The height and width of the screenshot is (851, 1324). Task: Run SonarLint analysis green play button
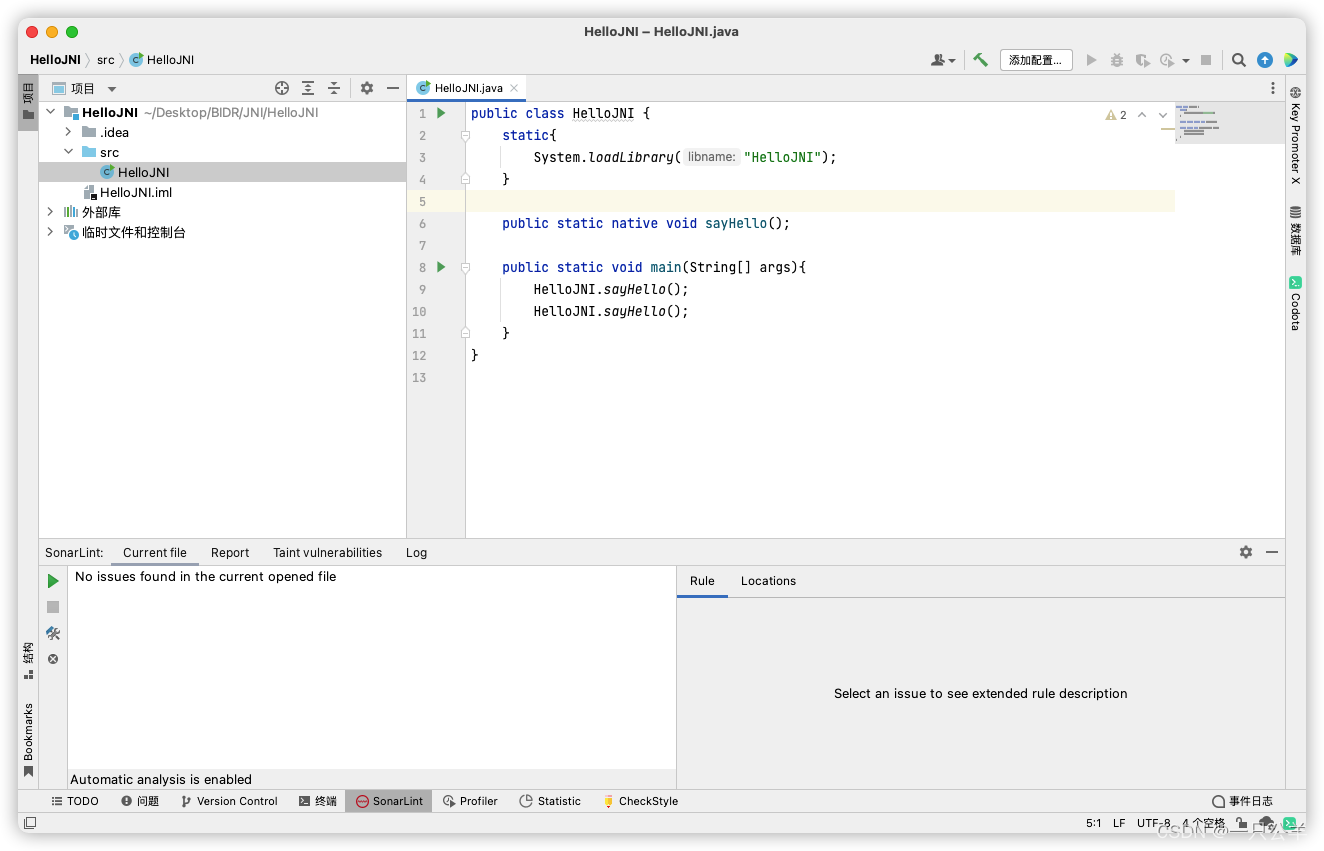click(x=53, y=581)
